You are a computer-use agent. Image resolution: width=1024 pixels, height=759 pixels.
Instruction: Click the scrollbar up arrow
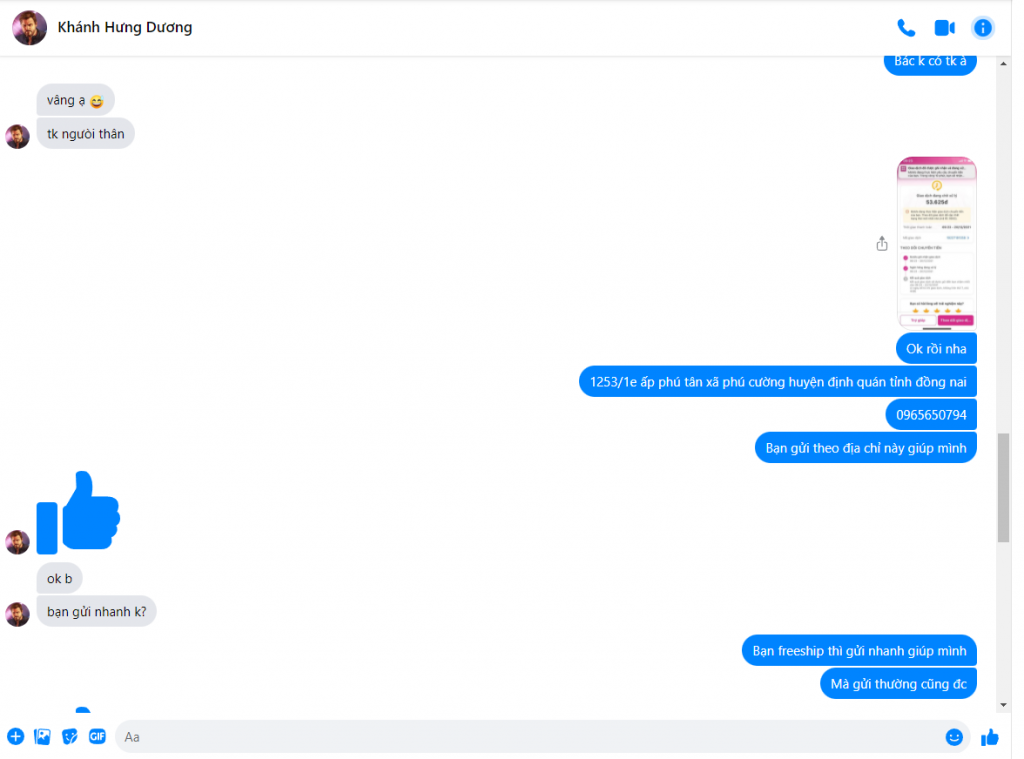tap(1003, 63)
